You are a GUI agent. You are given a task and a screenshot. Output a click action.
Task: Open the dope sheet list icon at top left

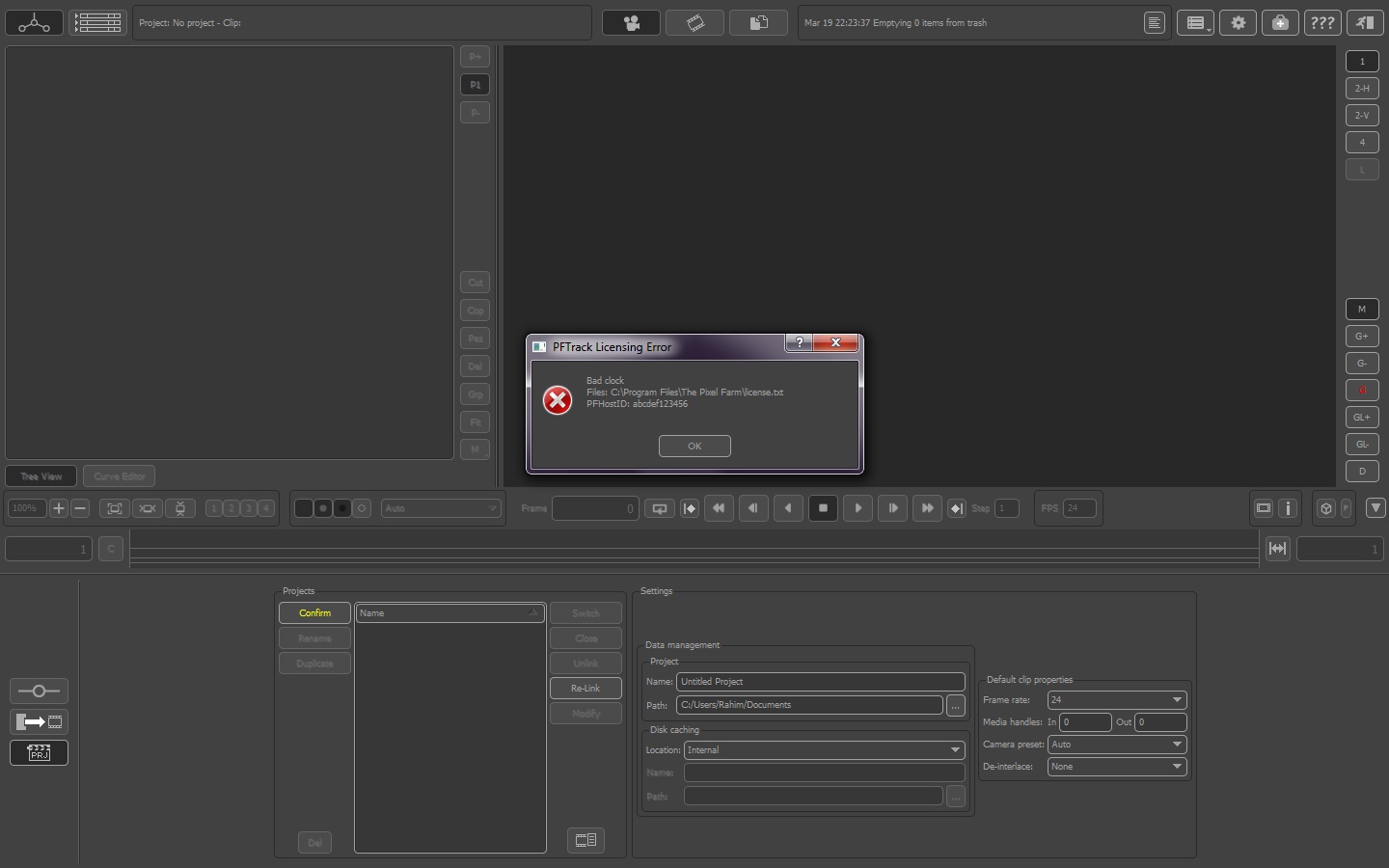point(97,22)
